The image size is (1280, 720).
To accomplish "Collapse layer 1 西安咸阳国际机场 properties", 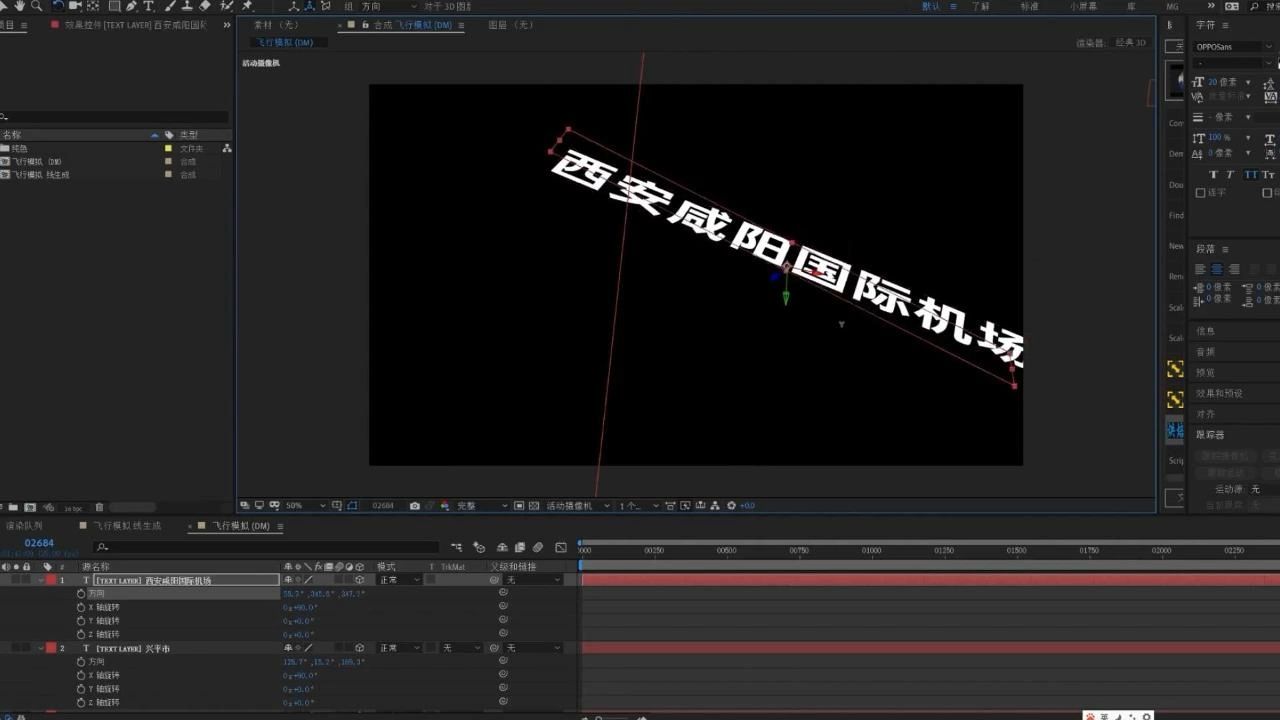I will pyautogui.click(x=42, y=580).
